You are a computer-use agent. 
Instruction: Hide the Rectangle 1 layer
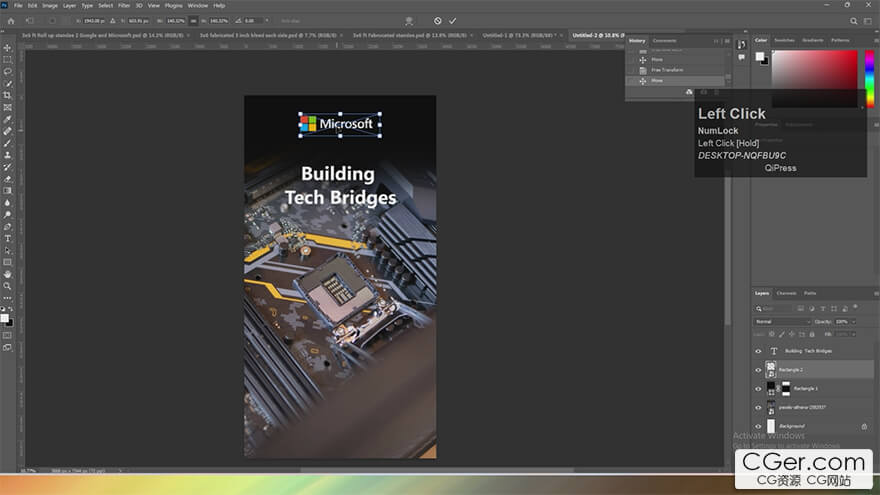(x=758, y=388)
